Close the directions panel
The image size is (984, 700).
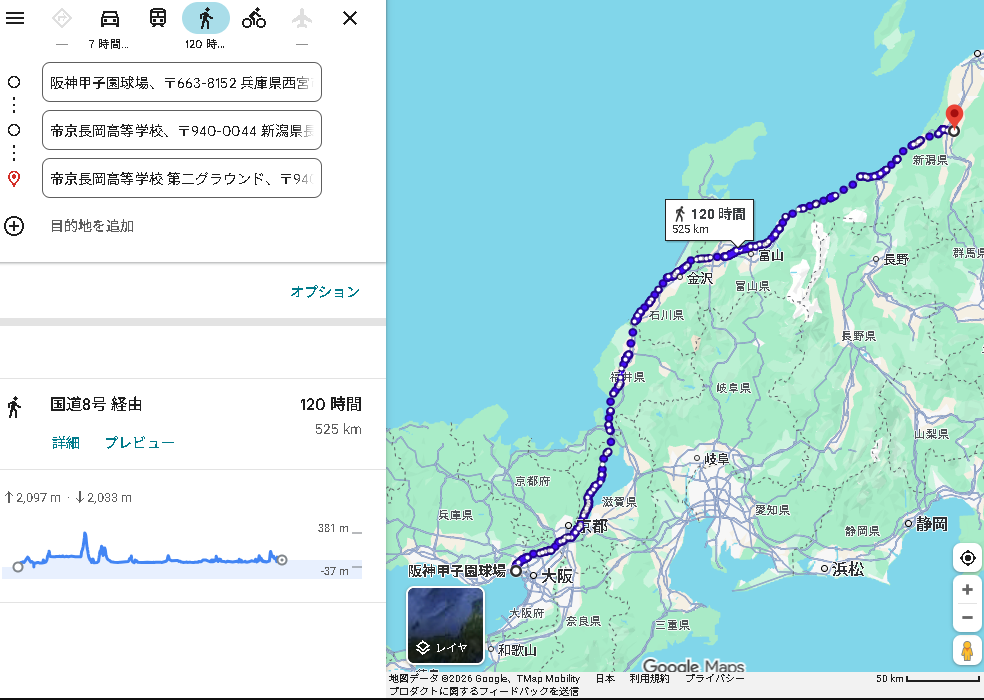click(350, 18)
